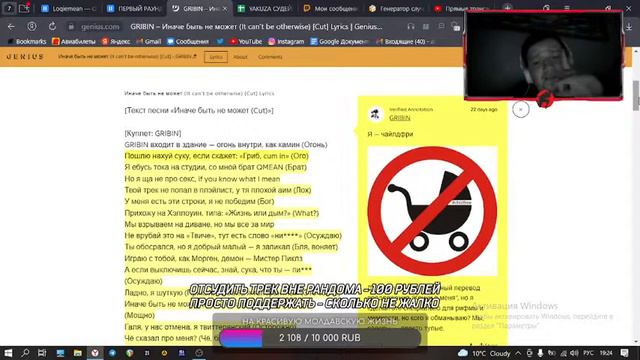Screen dimensions: 640x360
Task: Click lyric line 'Жизнь или дым?'
Action: point(222,213)
